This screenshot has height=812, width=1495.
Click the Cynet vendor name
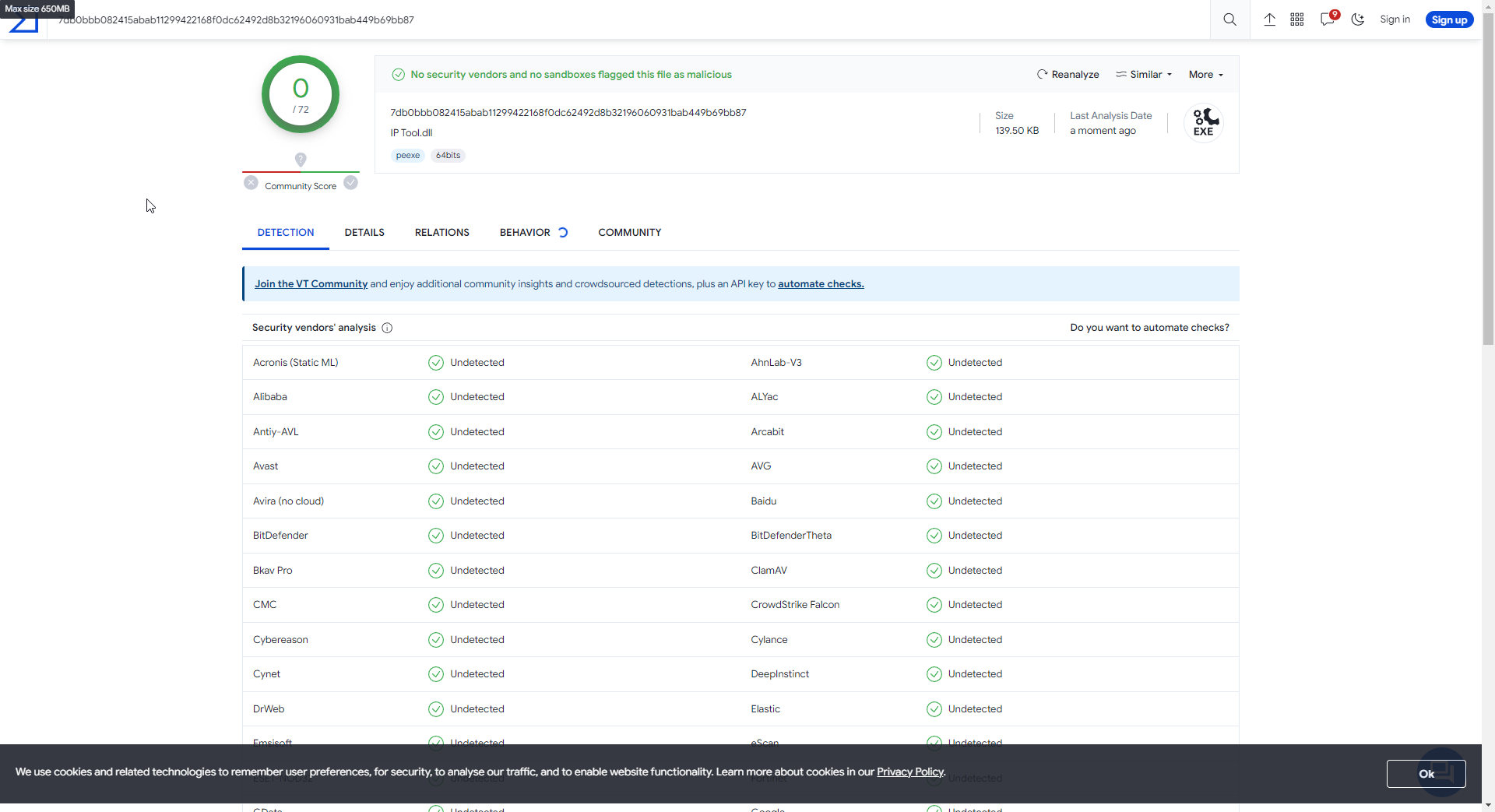[266, 674]
